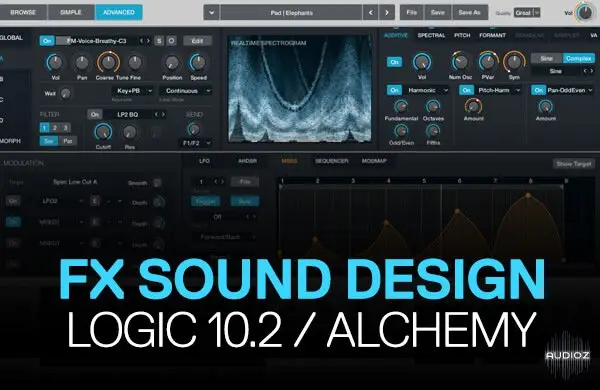Image resolution: width=600 pixels, height=390 pixels.
Task: Open the Pitch-Harm effect dropdown
Action: (x=498, y=90)
